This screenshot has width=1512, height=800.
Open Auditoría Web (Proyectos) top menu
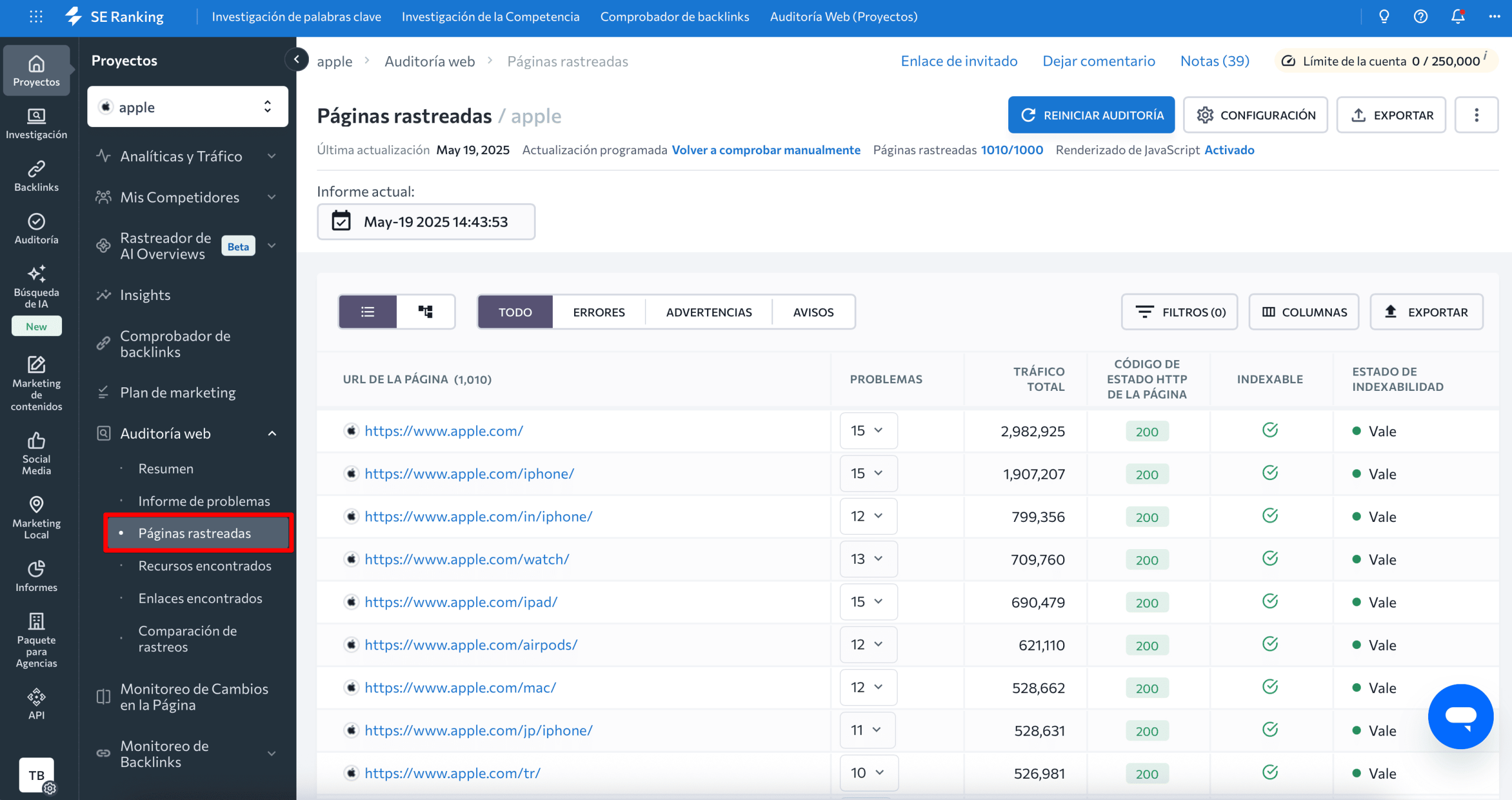pos(843,17)
